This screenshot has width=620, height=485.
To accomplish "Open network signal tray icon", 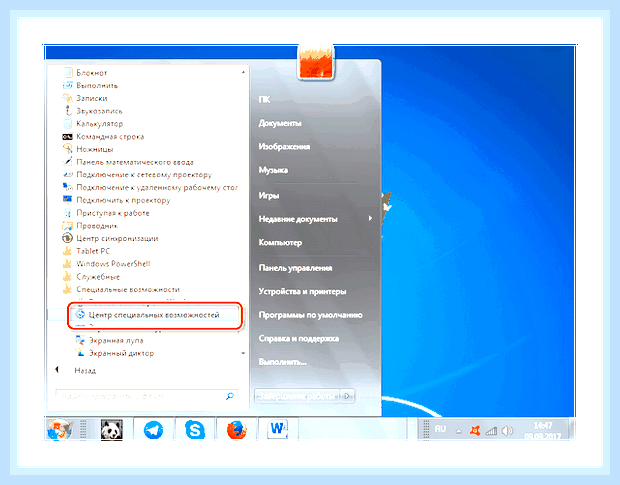I will pyautogui.click(x=491, y=431).
